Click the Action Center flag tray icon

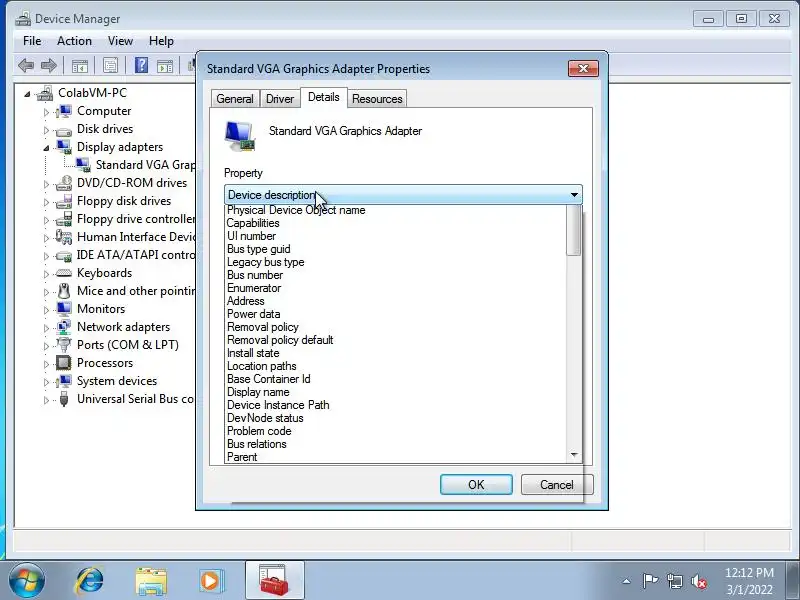tap(650, 581)
